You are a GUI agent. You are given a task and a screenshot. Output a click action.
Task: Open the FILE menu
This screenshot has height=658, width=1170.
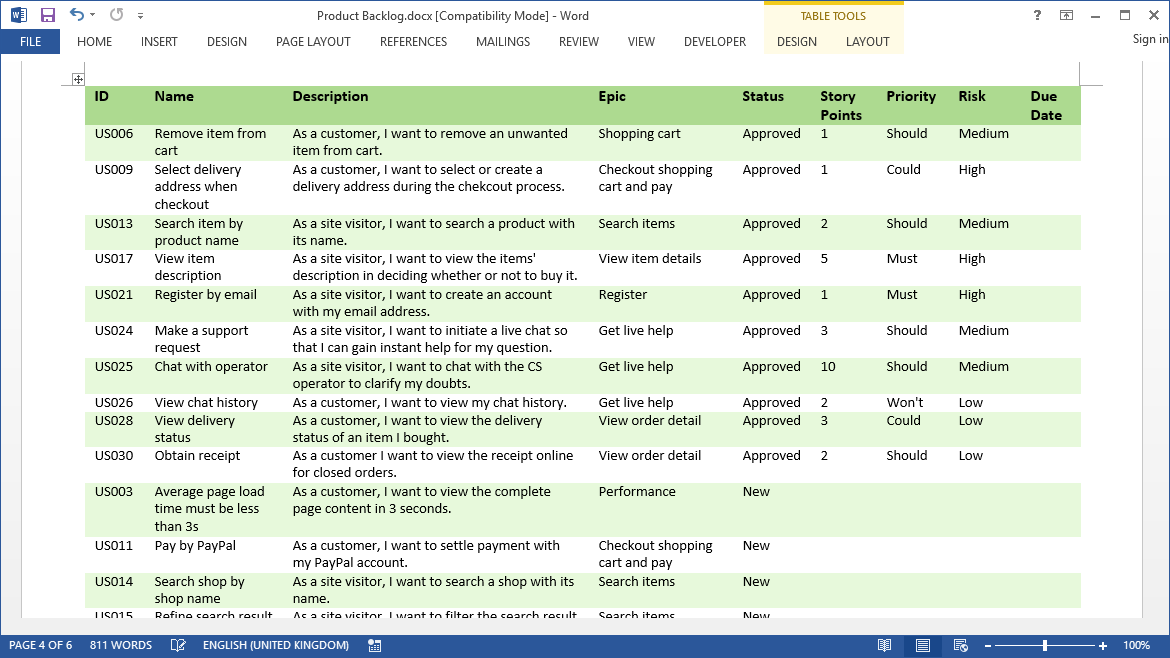click(30, 42)
